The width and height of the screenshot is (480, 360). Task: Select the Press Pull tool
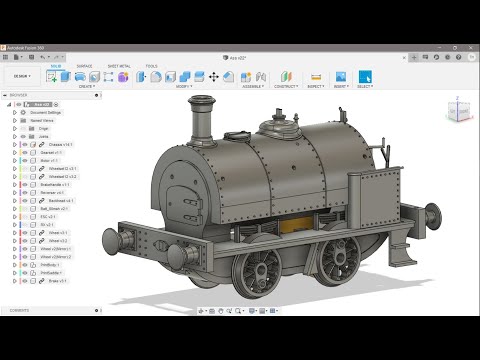[141, 77]
